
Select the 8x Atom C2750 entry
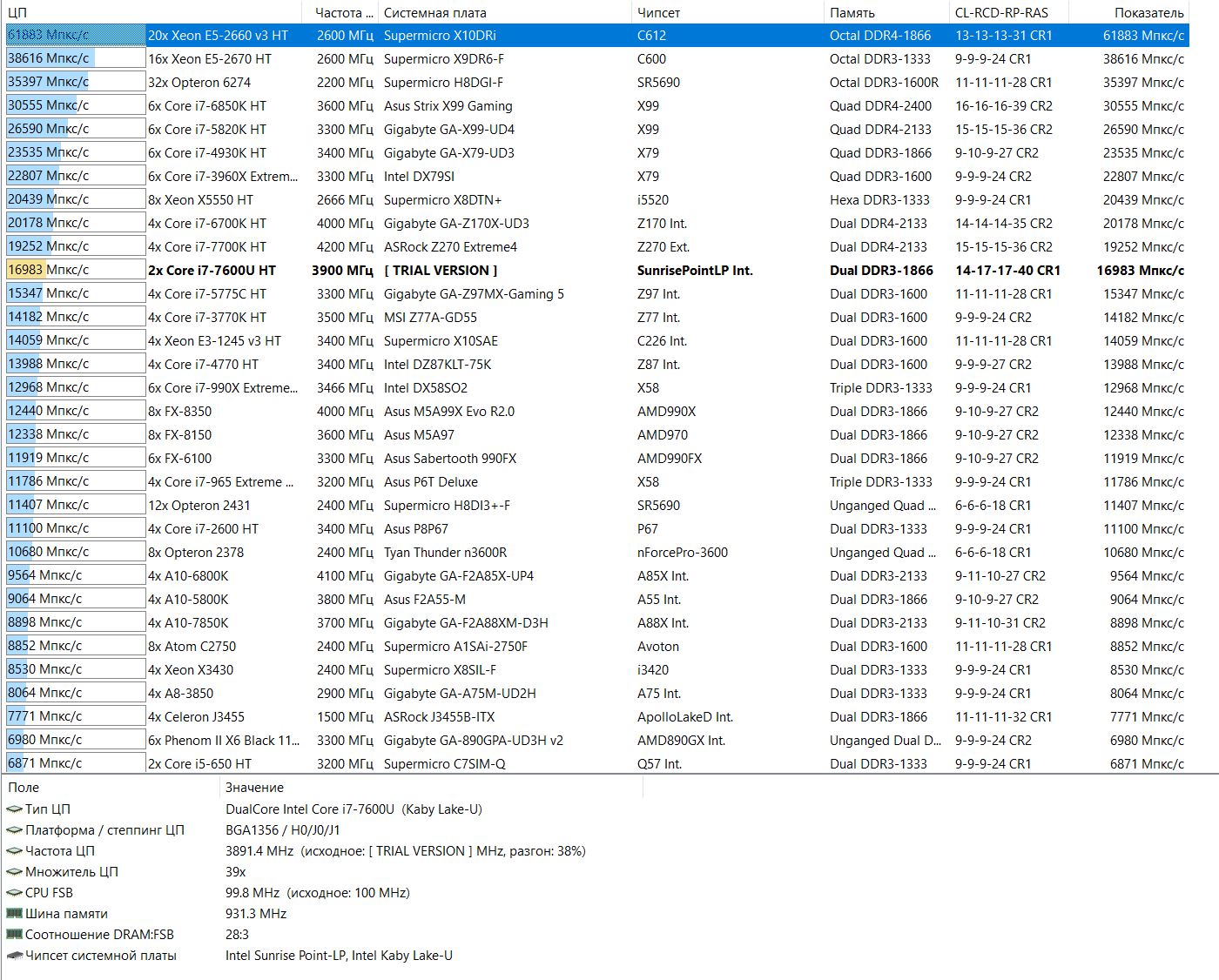pos(192,647)
